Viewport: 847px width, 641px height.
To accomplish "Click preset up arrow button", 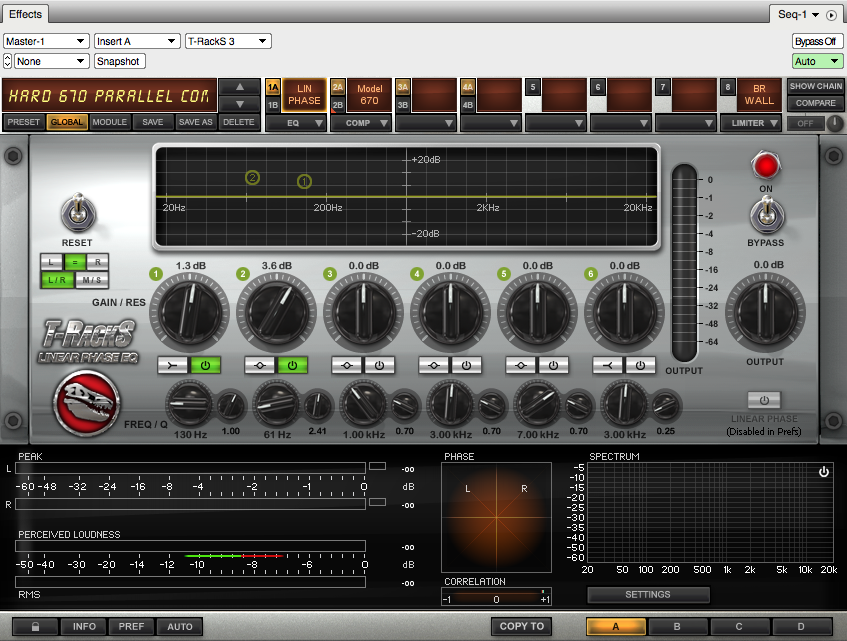I will coord(240,87).
